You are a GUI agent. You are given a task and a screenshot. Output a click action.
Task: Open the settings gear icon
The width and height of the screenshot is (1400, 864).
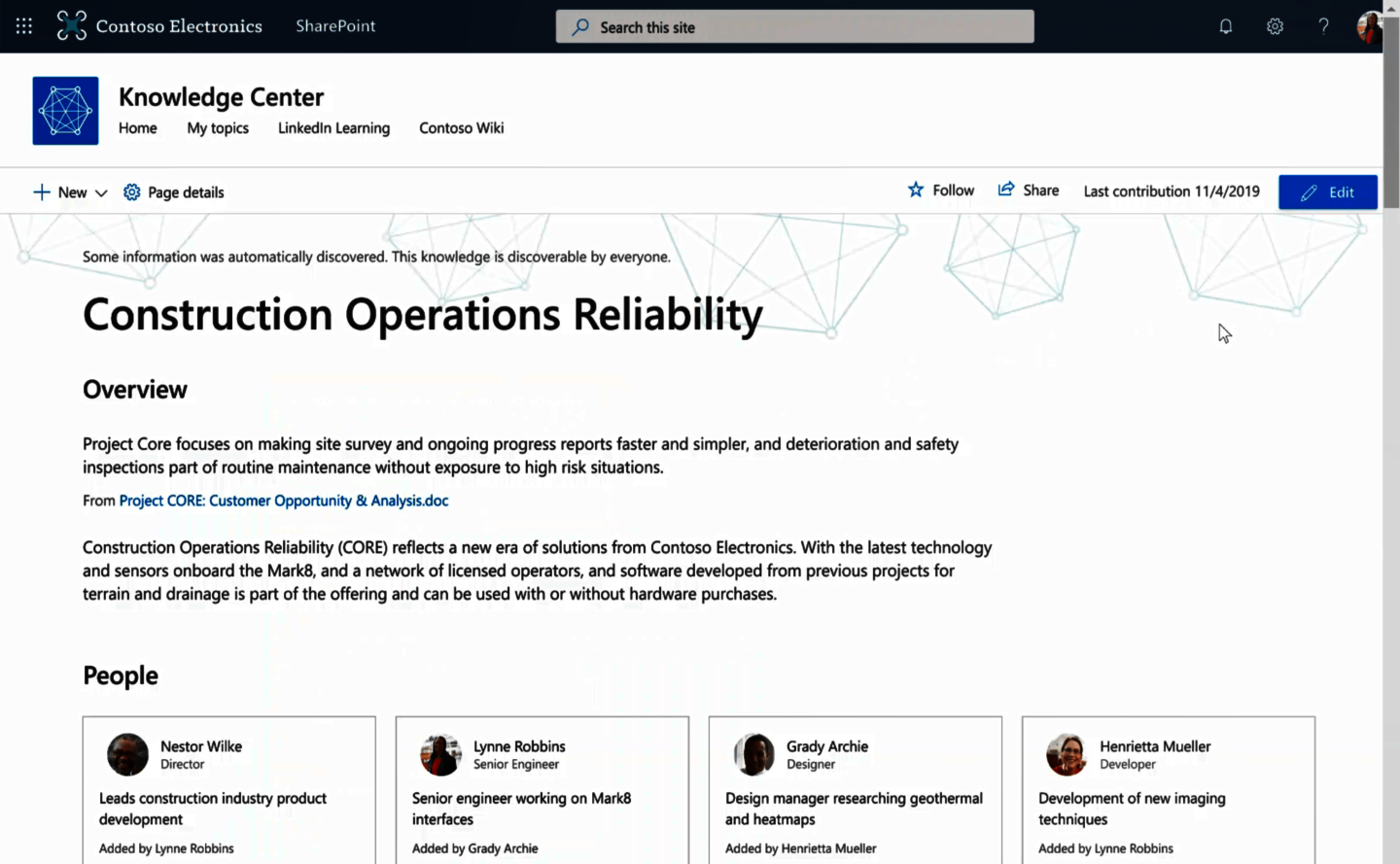pyautogui.click(x=1275, y=26)
